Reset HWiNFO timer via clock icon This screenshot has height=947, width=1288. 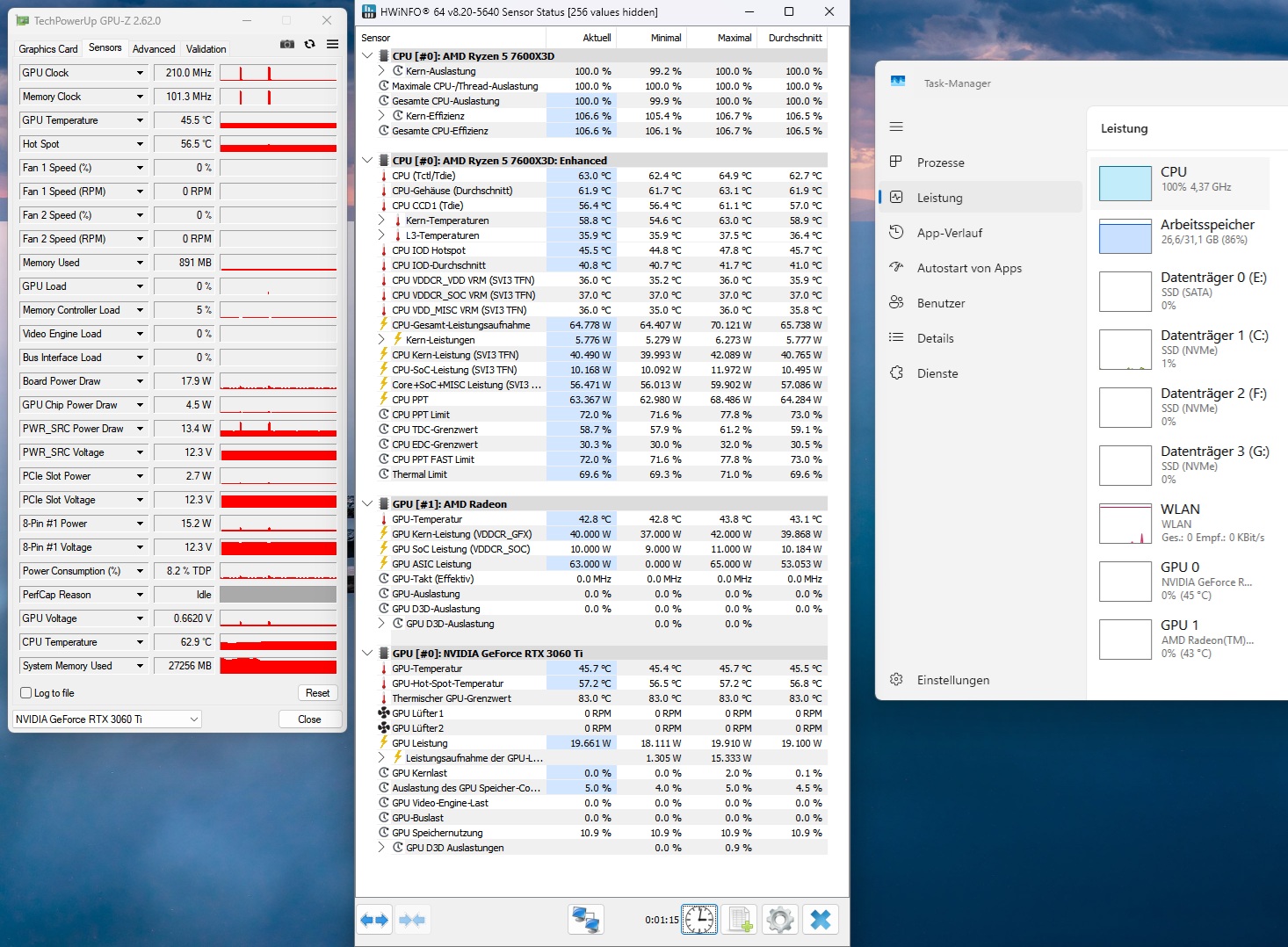coord(699,920)
